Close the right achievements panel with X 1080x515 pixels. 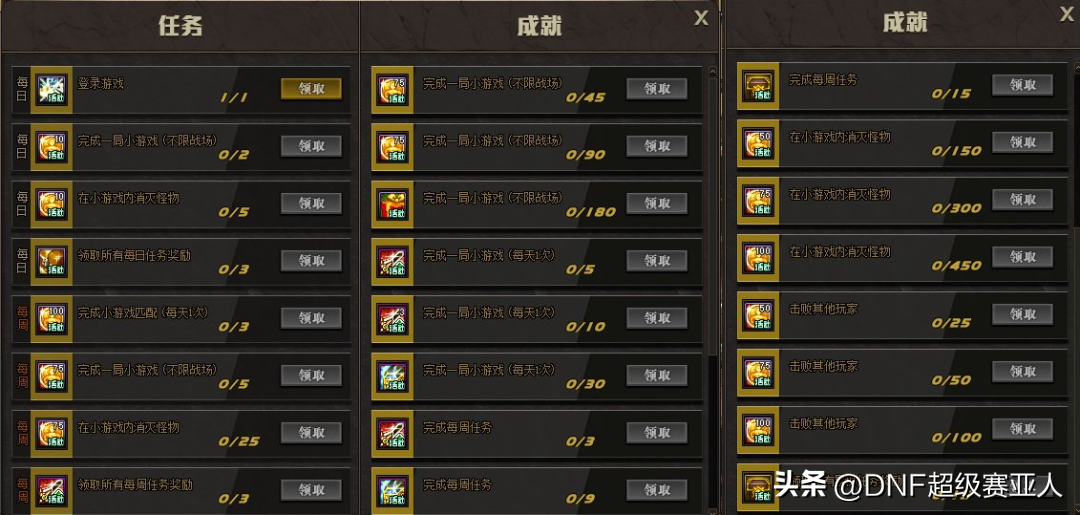[1066, 13]
